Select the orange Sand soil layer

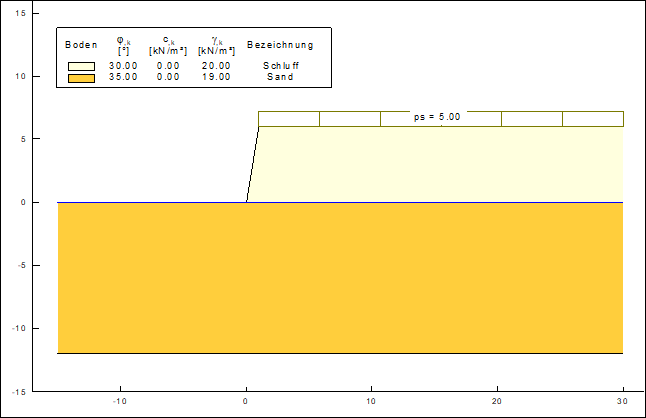tap(340, 278)
